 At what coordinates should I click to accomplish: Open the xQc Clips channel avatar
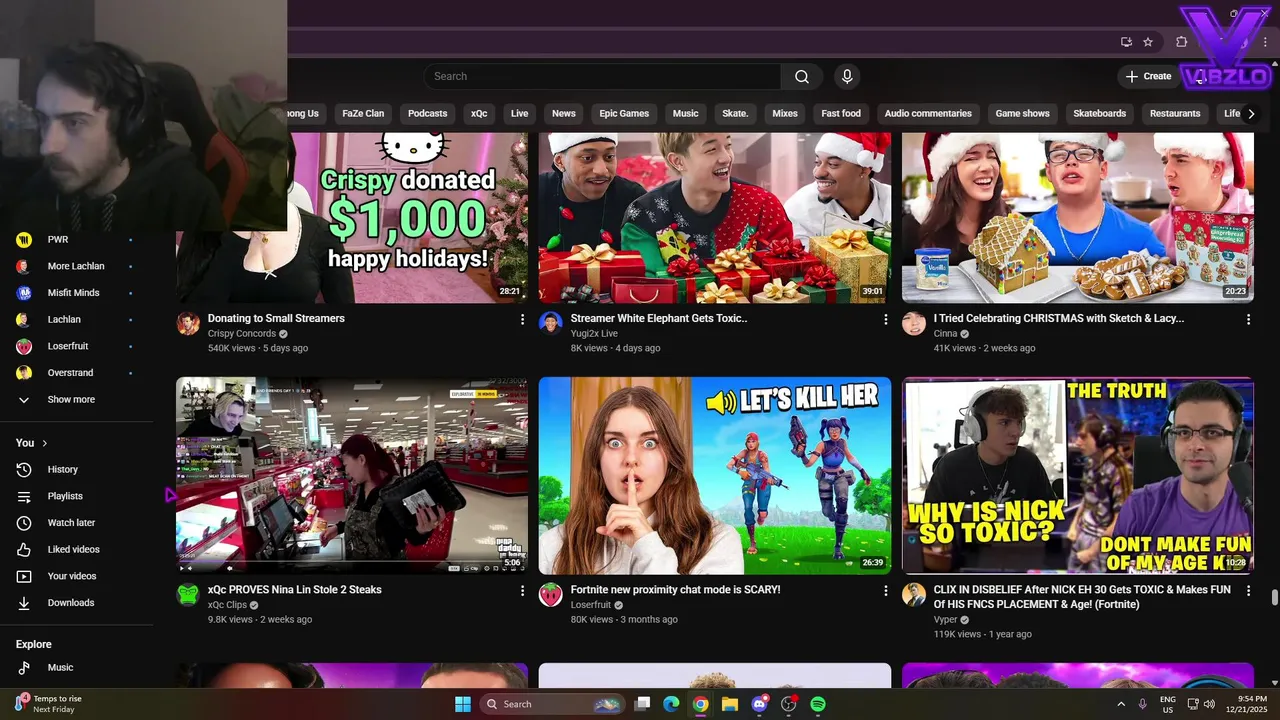click(x=188, y=594)
